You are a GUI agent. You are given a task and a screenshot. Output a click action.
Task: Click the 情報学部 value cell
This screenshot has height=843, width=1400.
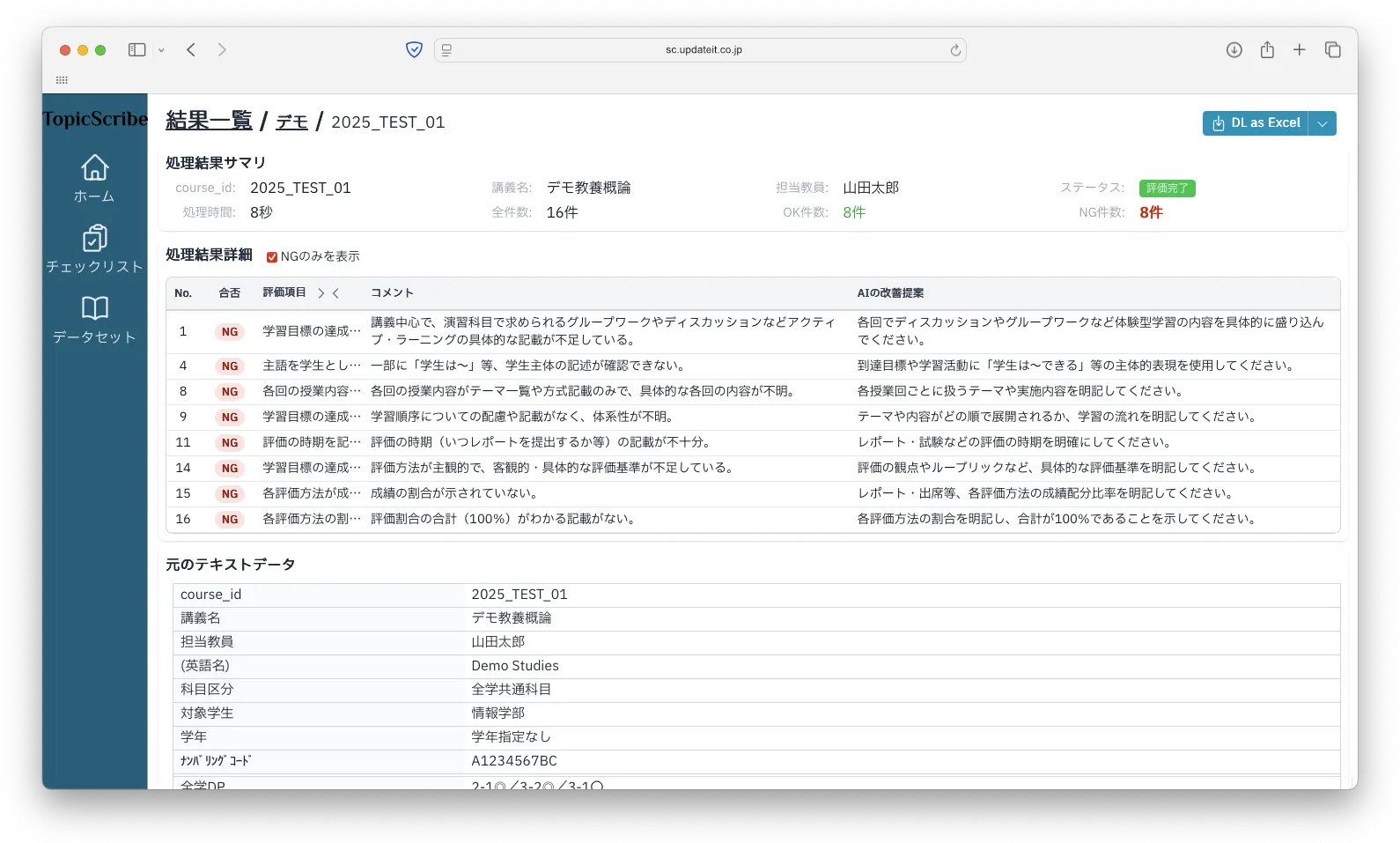pyautogui.click(x=498, y=714)
